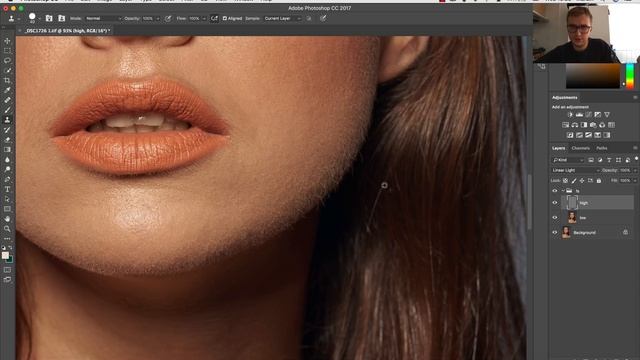The width and height of the screenshot is (640, 360).
Task: Select the Healing Brush tool
Action: pos(7,100)
